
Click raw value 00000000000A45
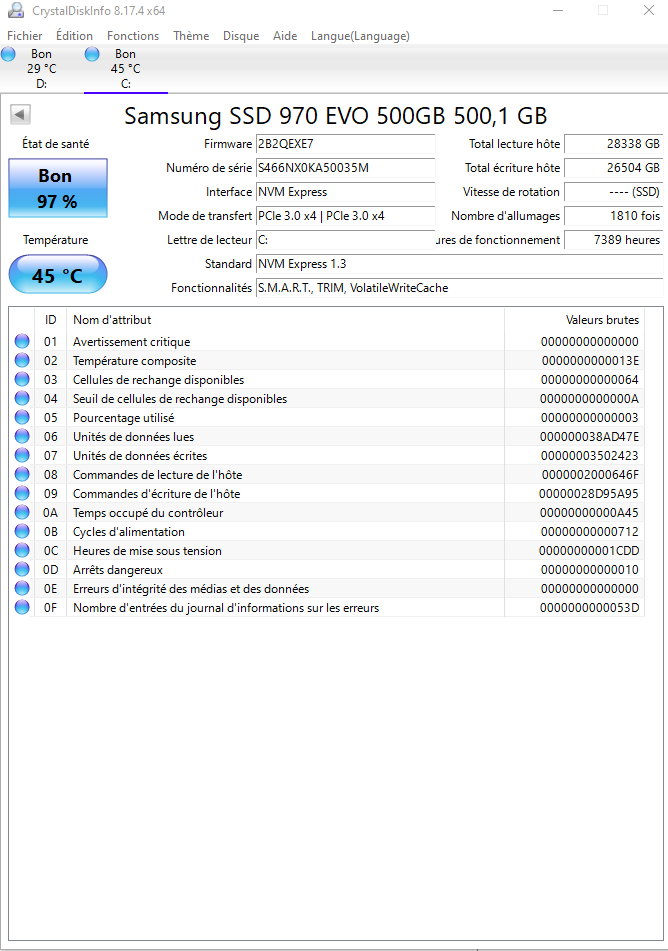(589, 512)
